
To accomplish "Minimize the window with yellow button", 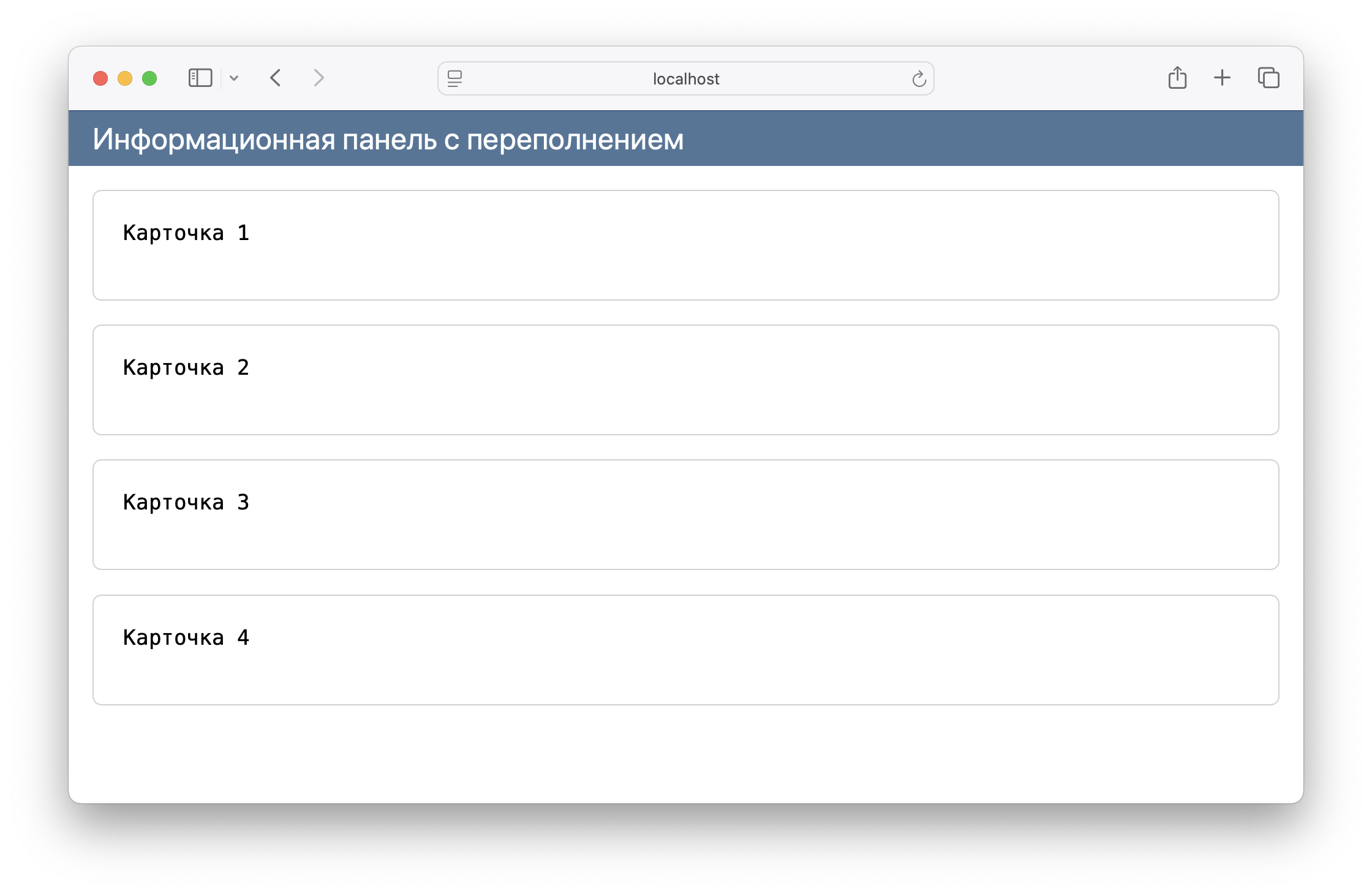I will tap(125, 78).
